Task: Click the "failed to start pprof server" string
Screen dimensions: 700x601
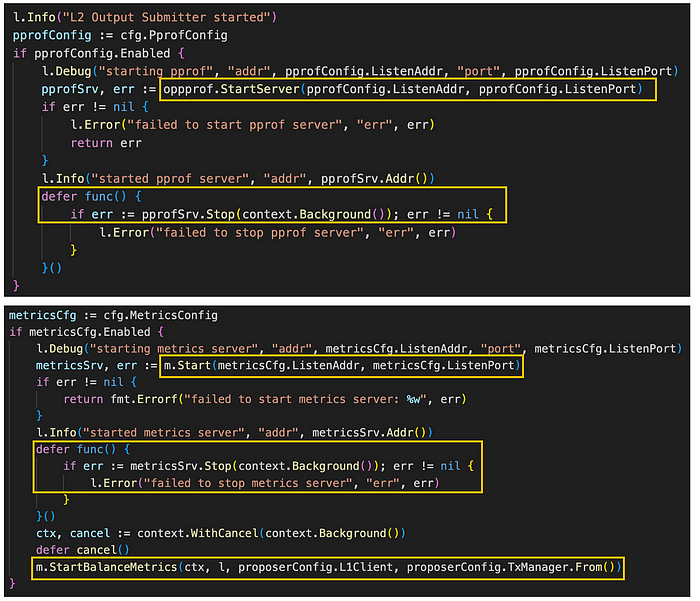Action: (235, 125)
